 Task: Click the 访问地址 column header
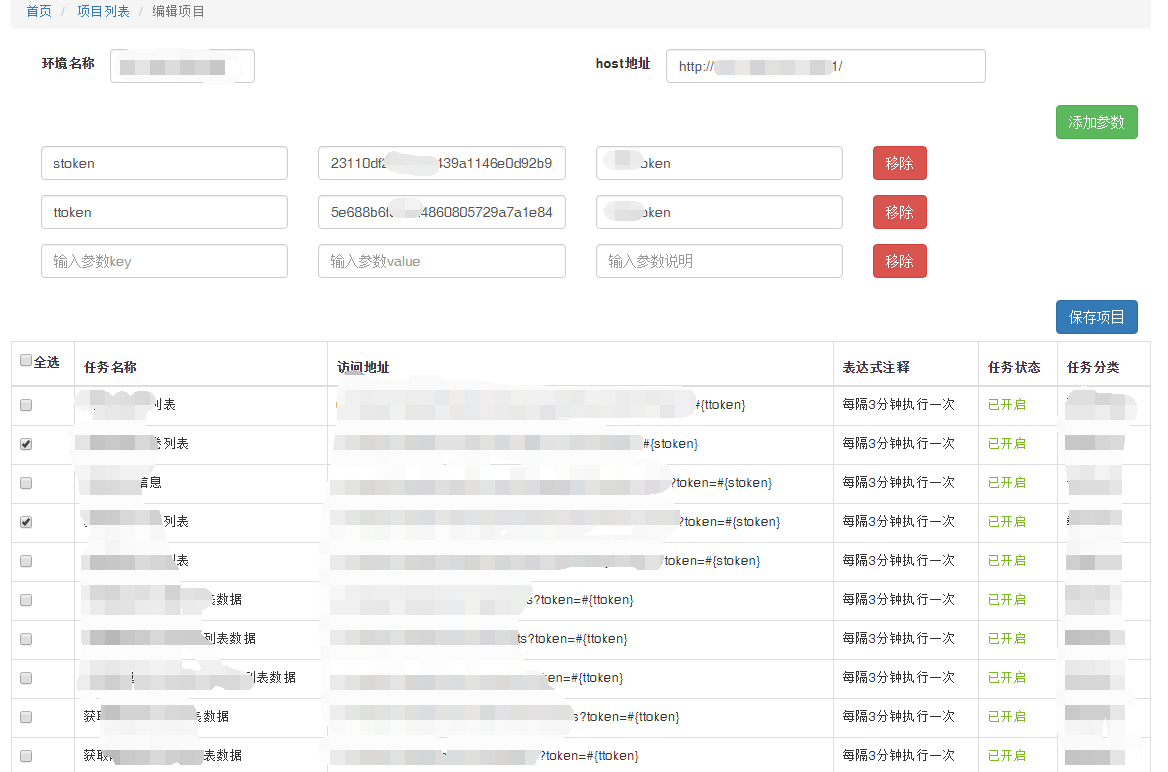363,367
